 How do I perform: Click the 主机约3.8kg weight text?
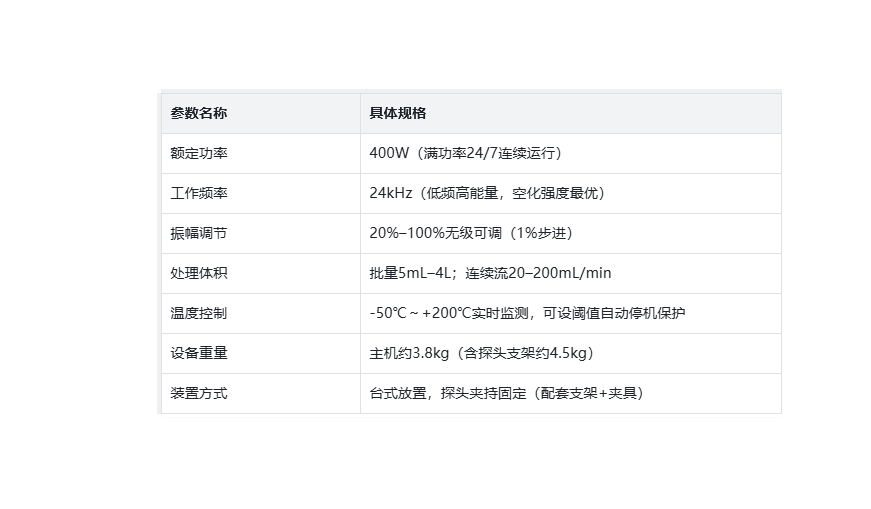click(409, 353)
